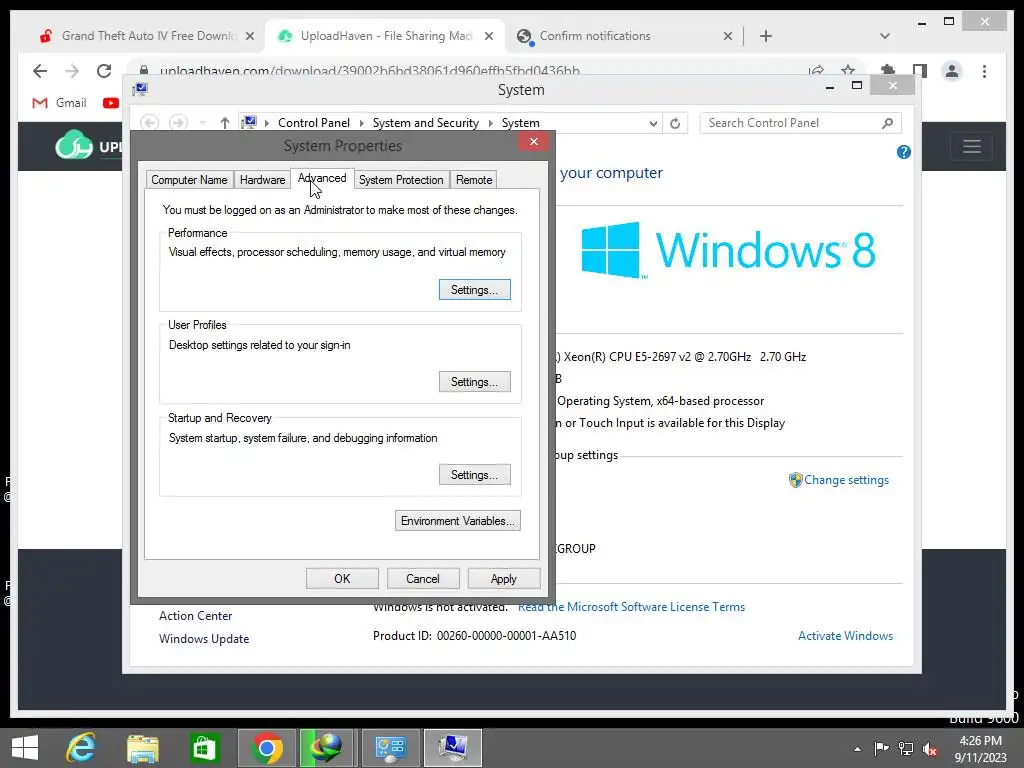1024x768 pixels.
Task: Click the search magnifier in Control Panel
Action: 887,123
